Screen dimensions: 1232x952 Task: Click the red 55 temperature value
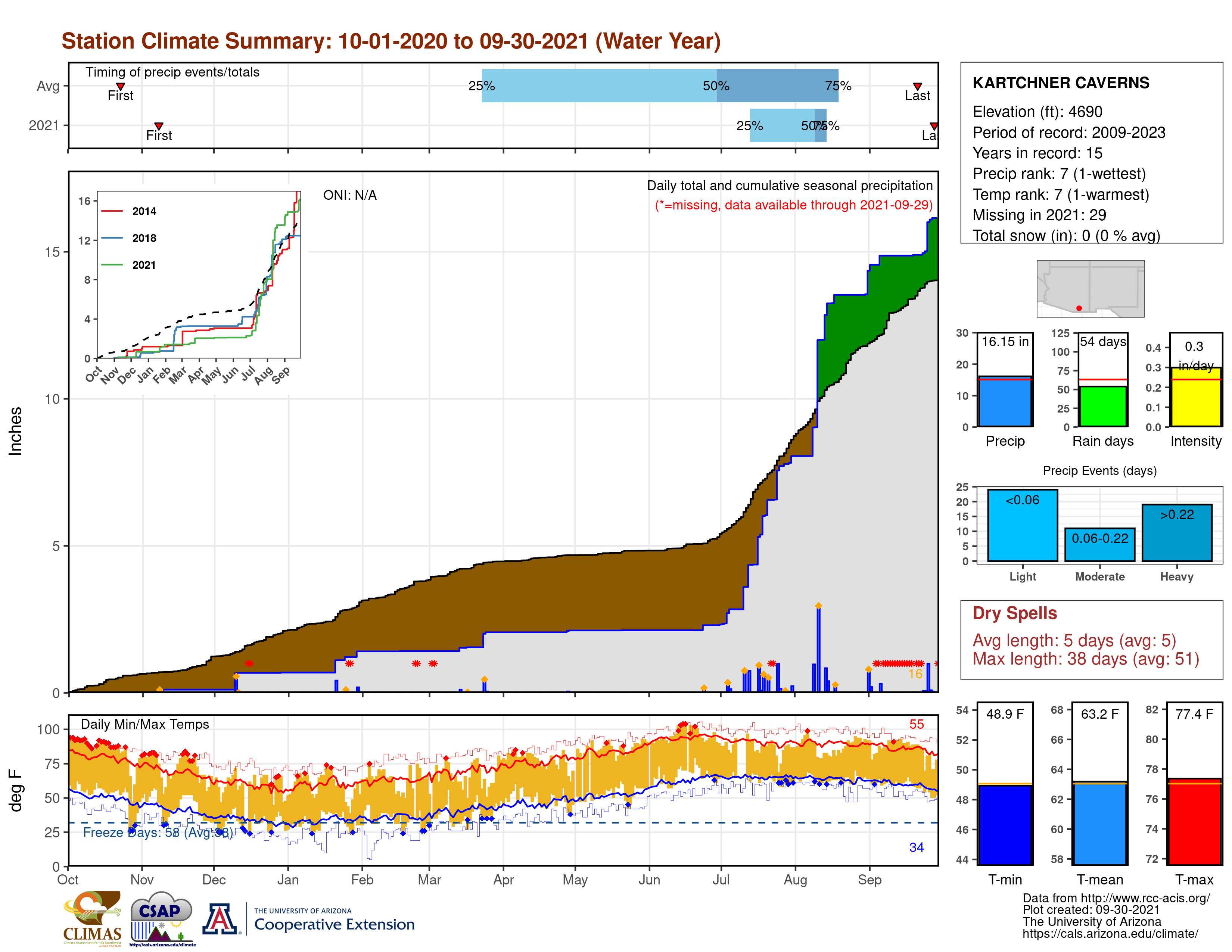tap(916, 724)
